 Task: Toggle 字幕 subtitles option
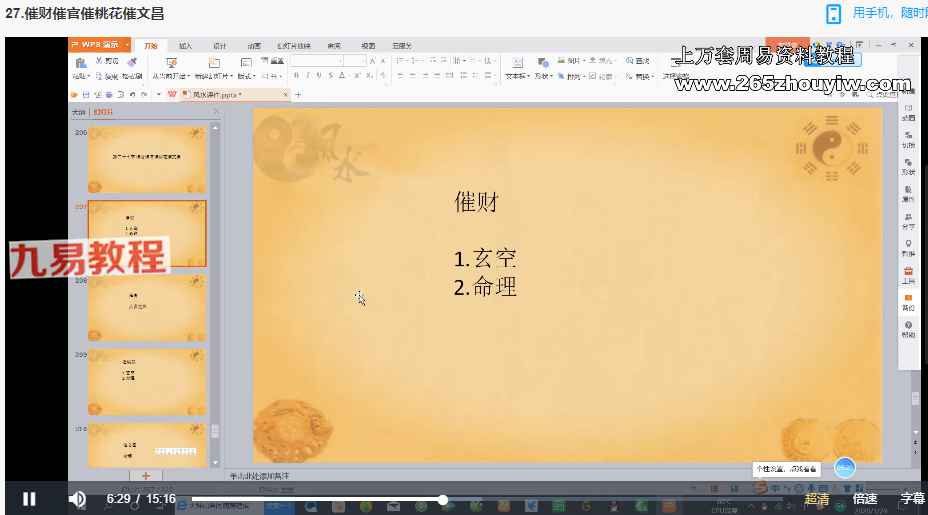click(912, 499)
